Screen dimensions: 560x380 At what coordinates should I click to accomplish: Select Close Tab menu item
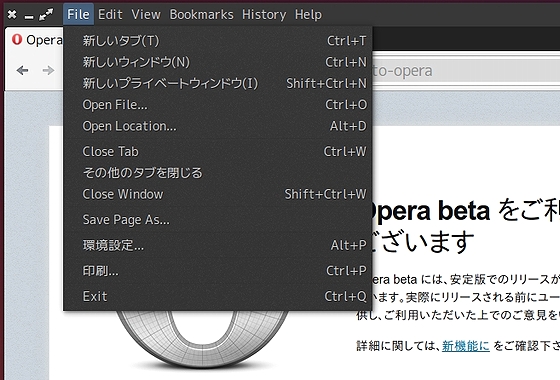coord(218,151)
